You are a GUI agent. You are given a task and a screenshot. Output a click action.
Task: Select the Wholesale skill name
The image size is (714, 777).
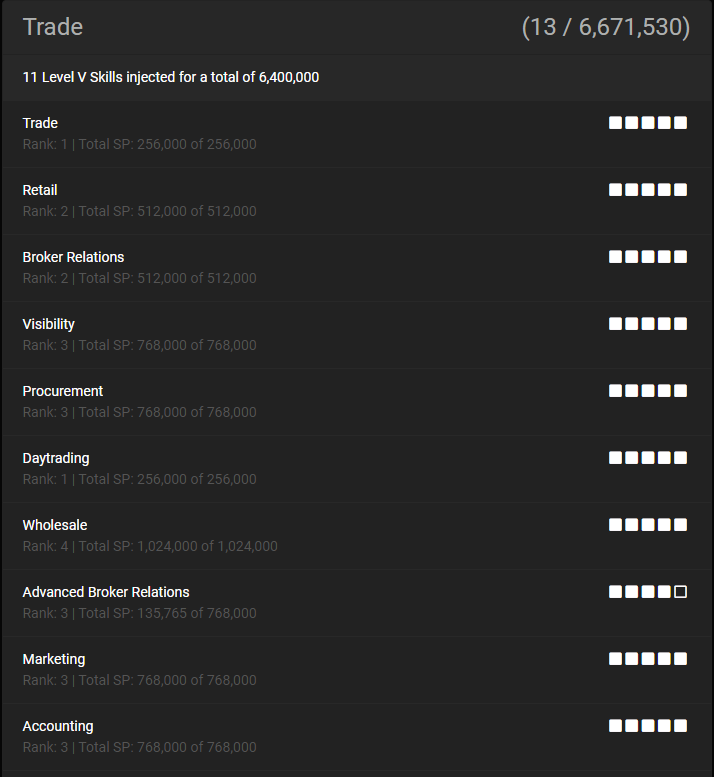tap(55, 525)
